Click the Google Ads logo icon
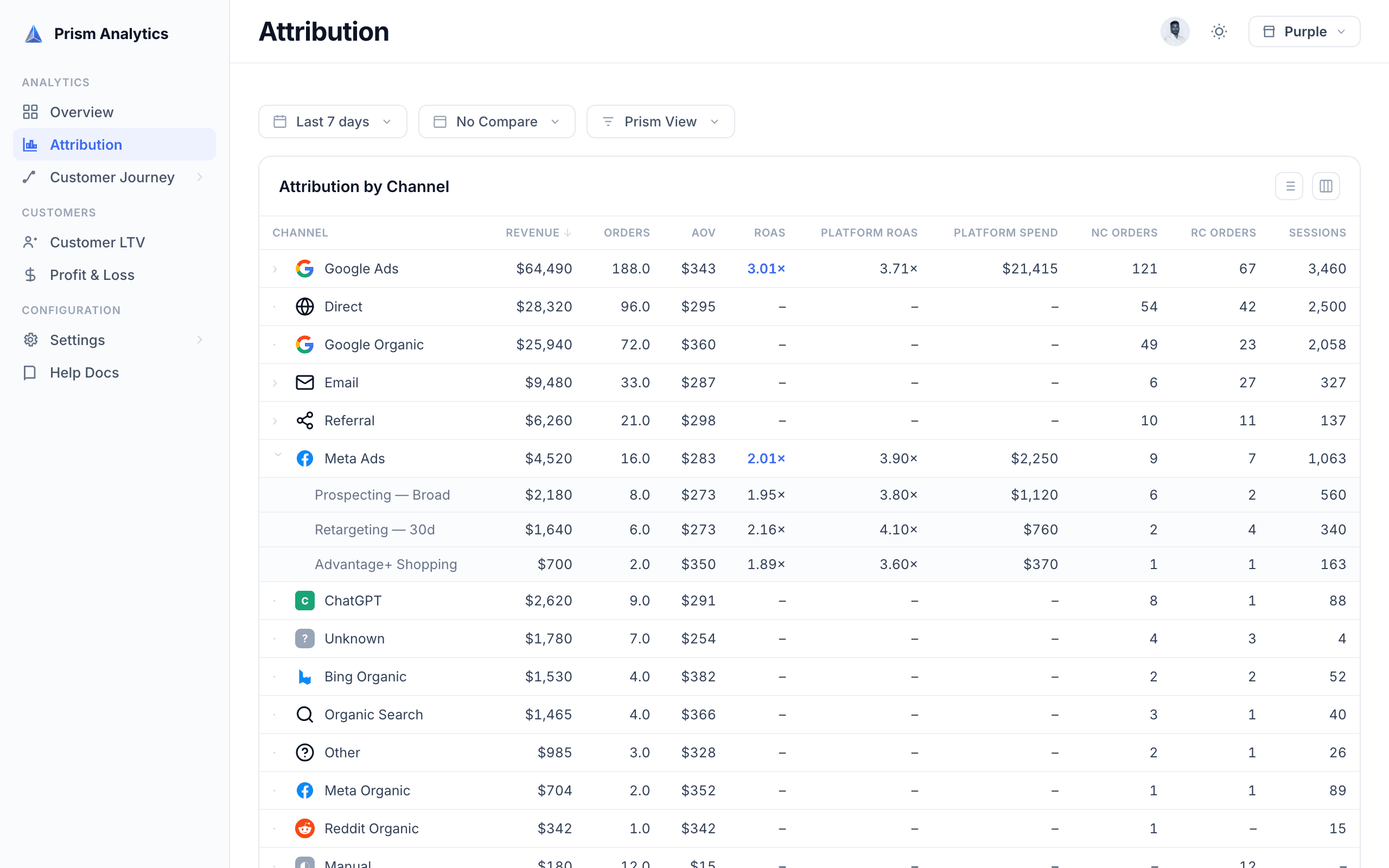1389x868 pixels. (305, 269)
